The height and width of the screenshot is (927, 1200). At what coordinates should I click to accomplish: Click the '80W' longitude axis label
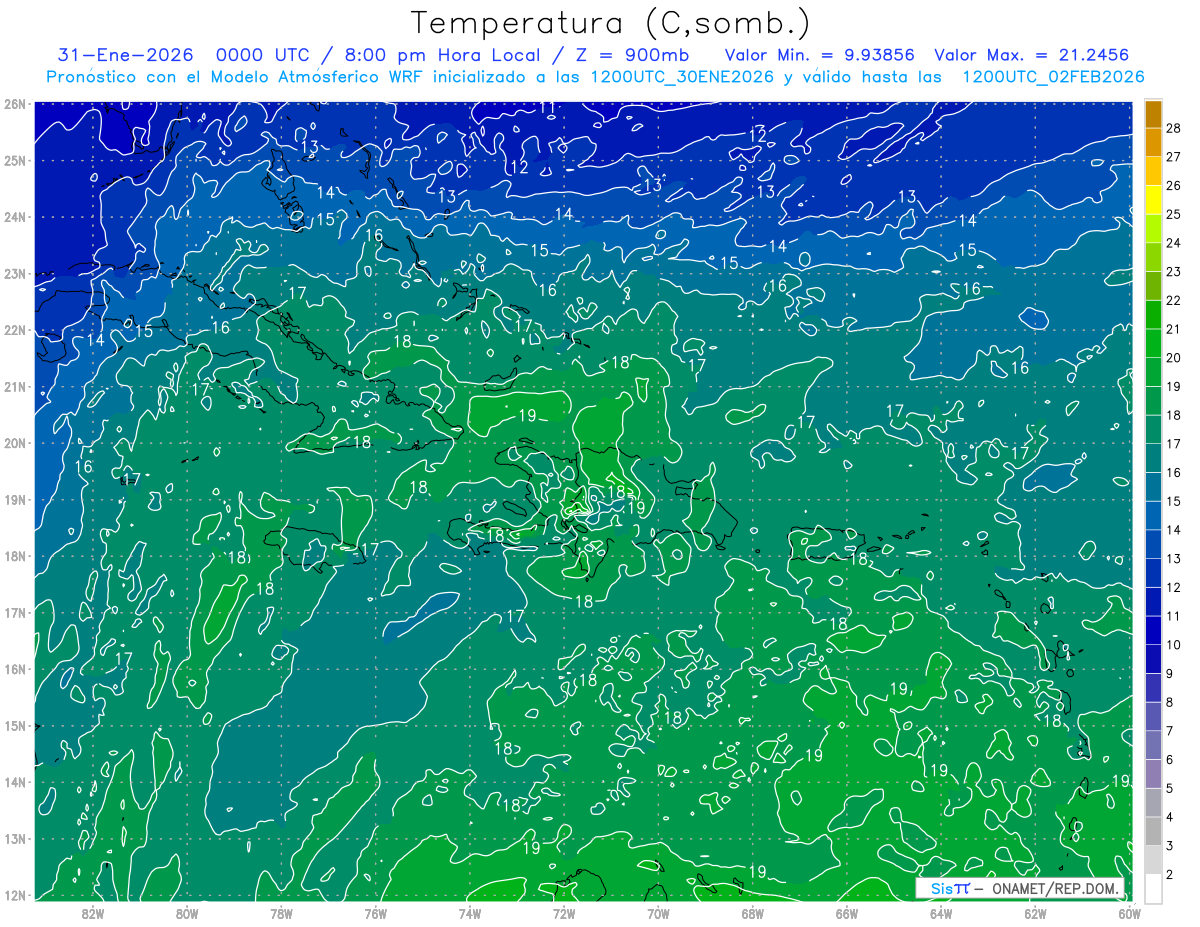pos(187,913)
